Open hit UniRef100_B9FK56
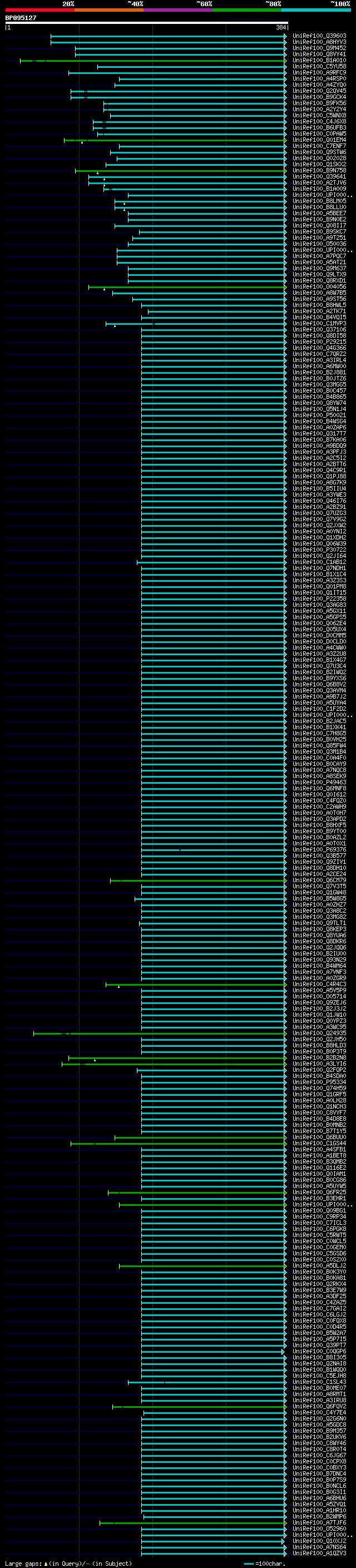Screen dimensions: 356x1568 319,103
